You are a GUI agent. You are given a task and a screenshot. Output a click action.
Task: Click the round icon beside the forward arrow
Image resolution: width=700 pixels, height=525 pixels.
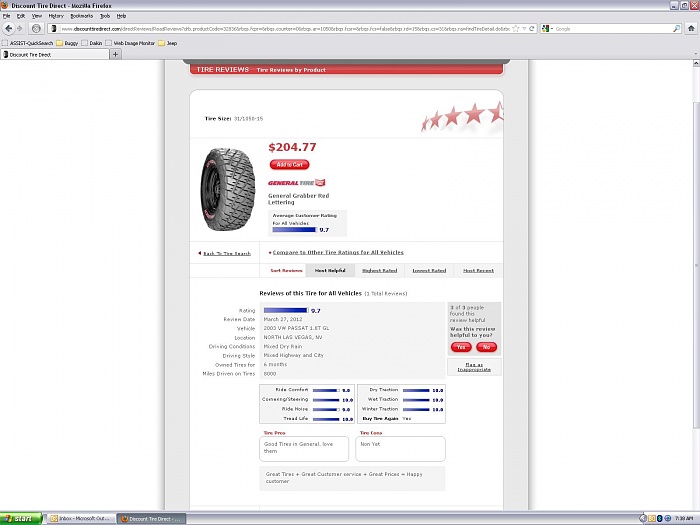(36, 29)
